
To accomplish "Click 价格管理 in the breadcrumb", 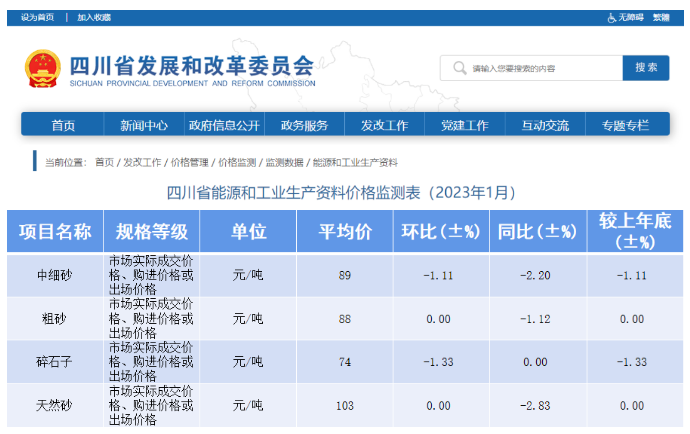I will point(190,162).
